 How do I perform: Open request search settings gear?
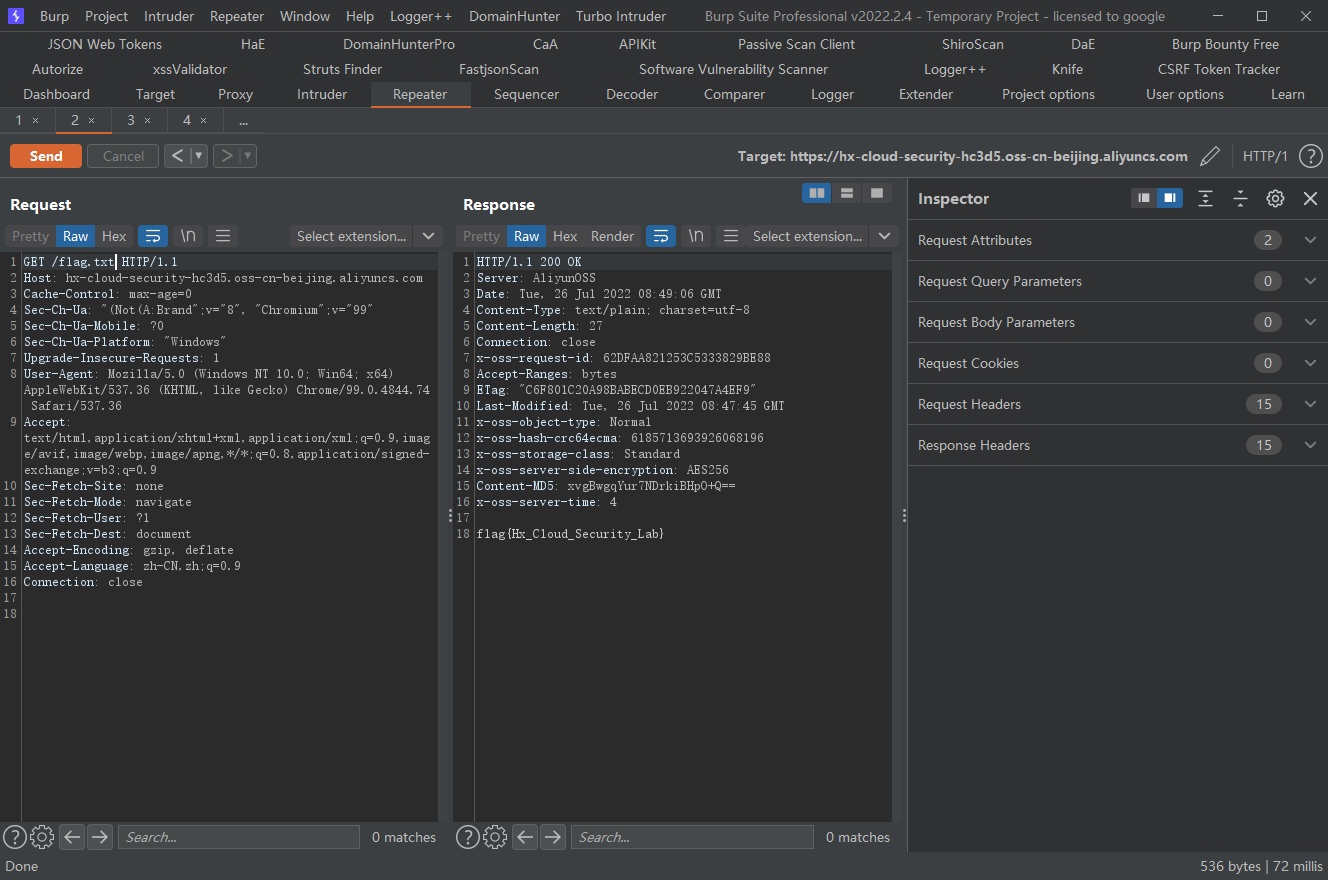pyautogui.click(x=42, y=837)
